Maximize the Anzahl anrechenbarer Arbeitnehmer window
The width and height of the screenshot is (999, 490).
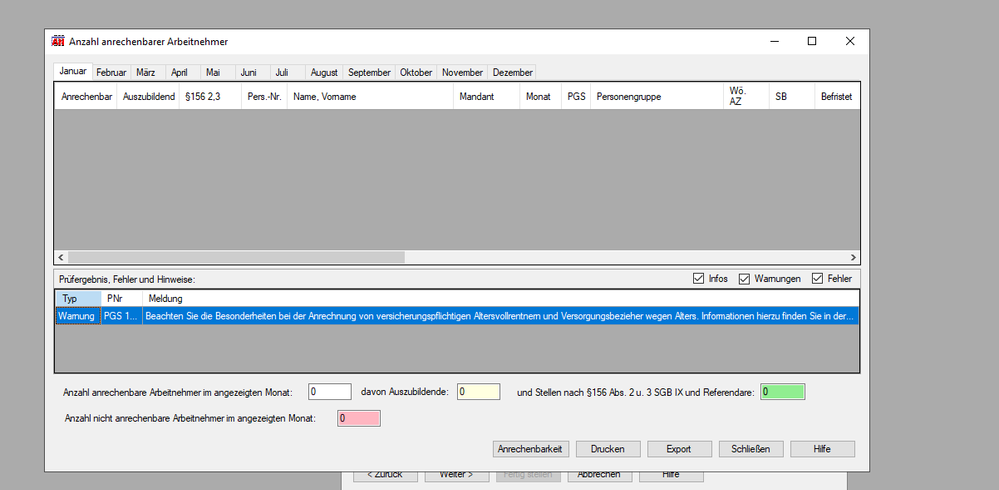point(811,41)
